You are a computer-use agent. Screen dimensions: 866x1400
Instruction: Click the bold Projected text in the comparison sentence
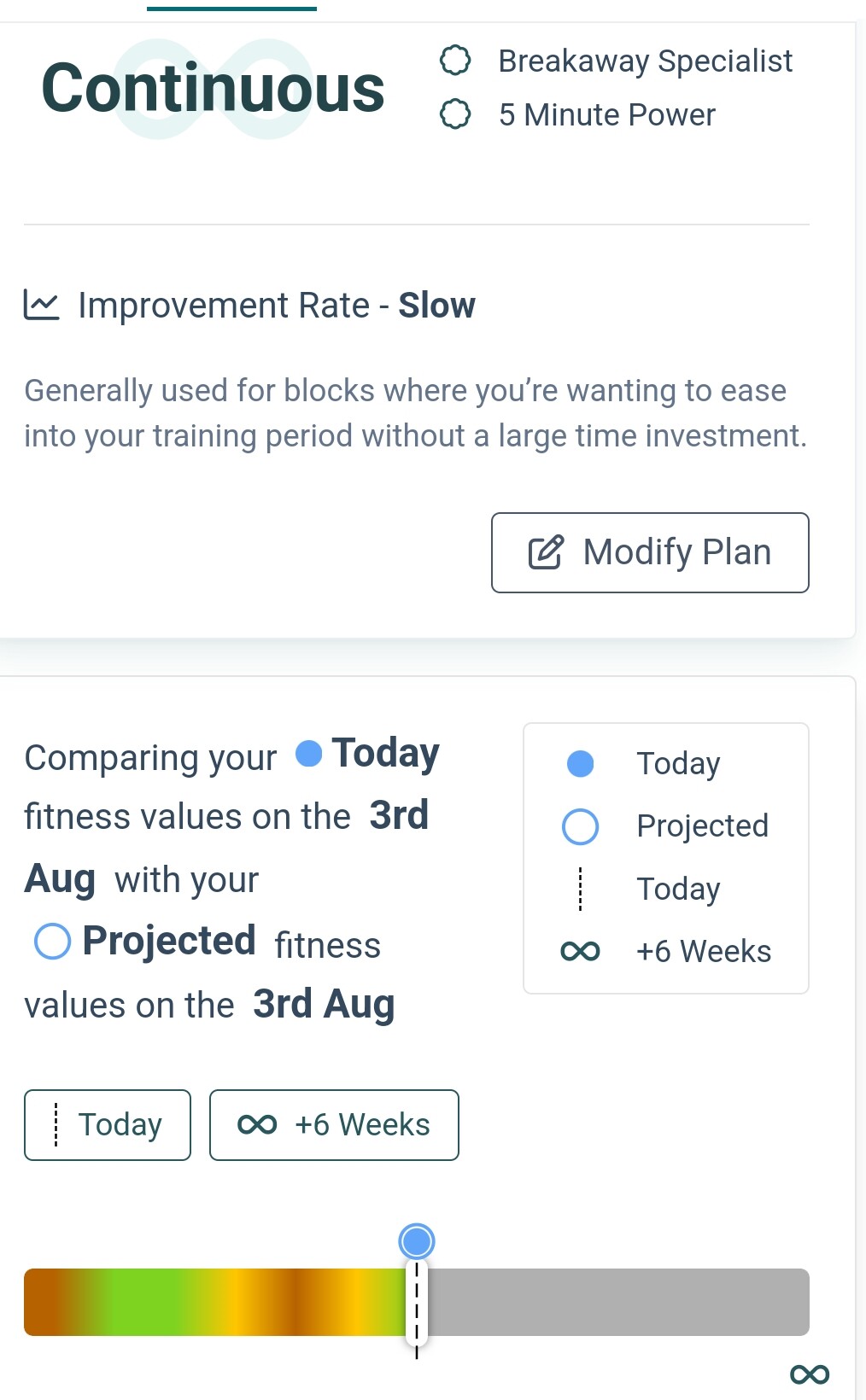(169, 941)
